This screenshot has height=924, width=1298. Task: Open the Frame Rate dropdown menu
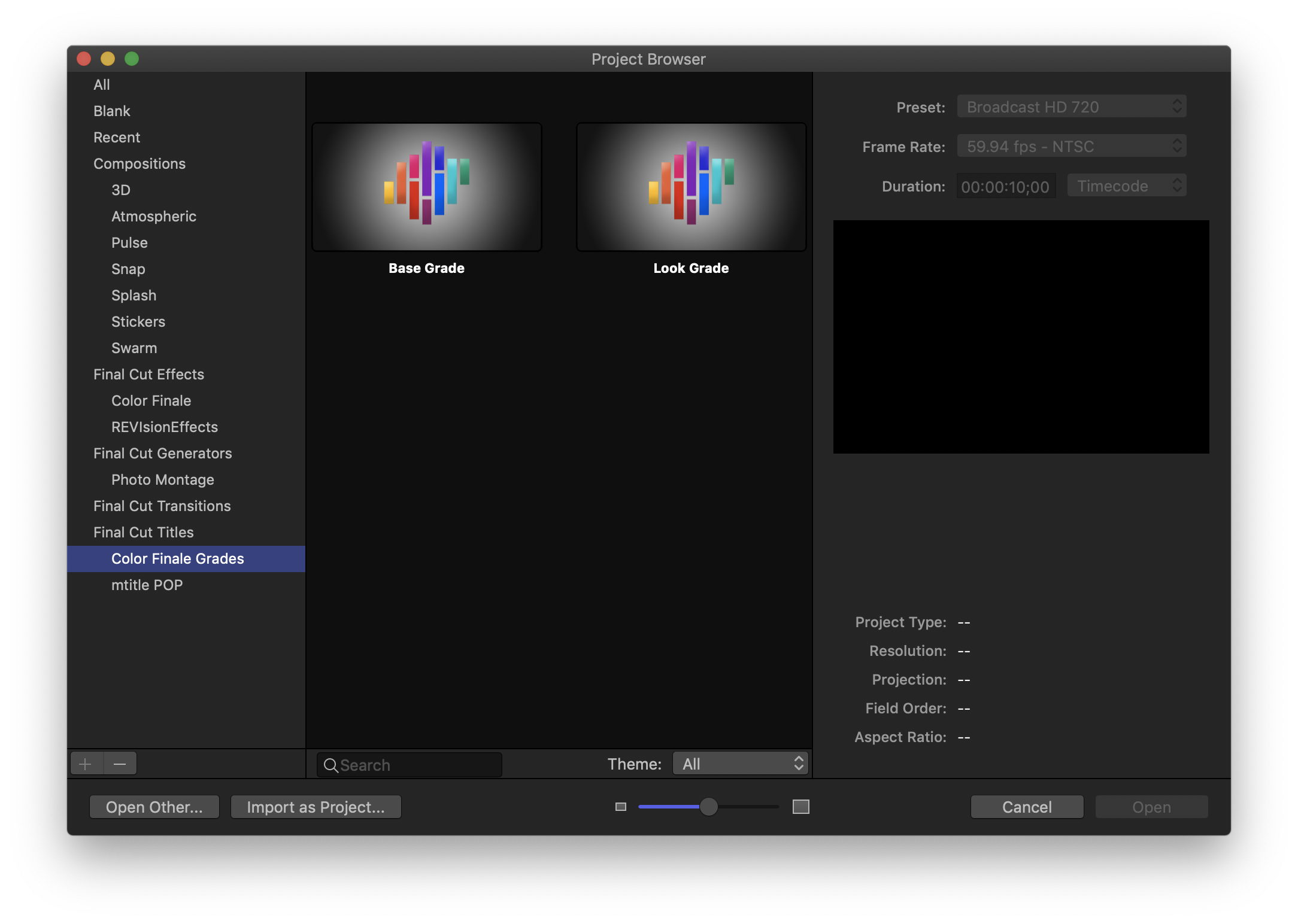tap(1071, 147)
